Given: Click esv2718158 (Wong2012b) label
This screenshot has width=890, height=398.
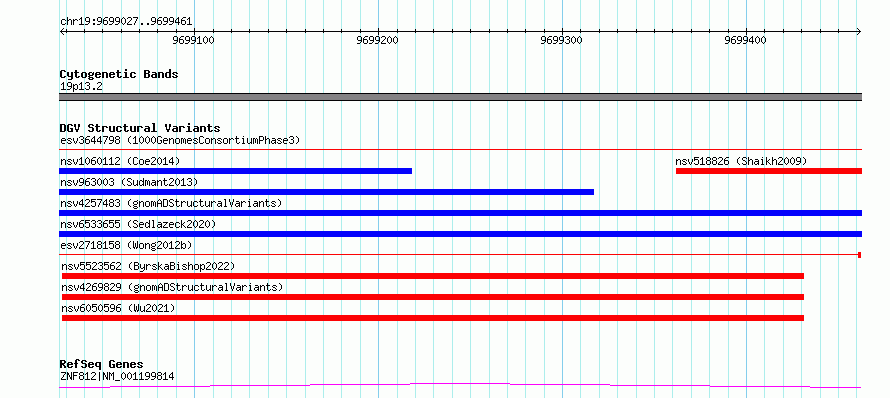Looking at the screenshot, I should pyautogui.click(x=126, y=245).
